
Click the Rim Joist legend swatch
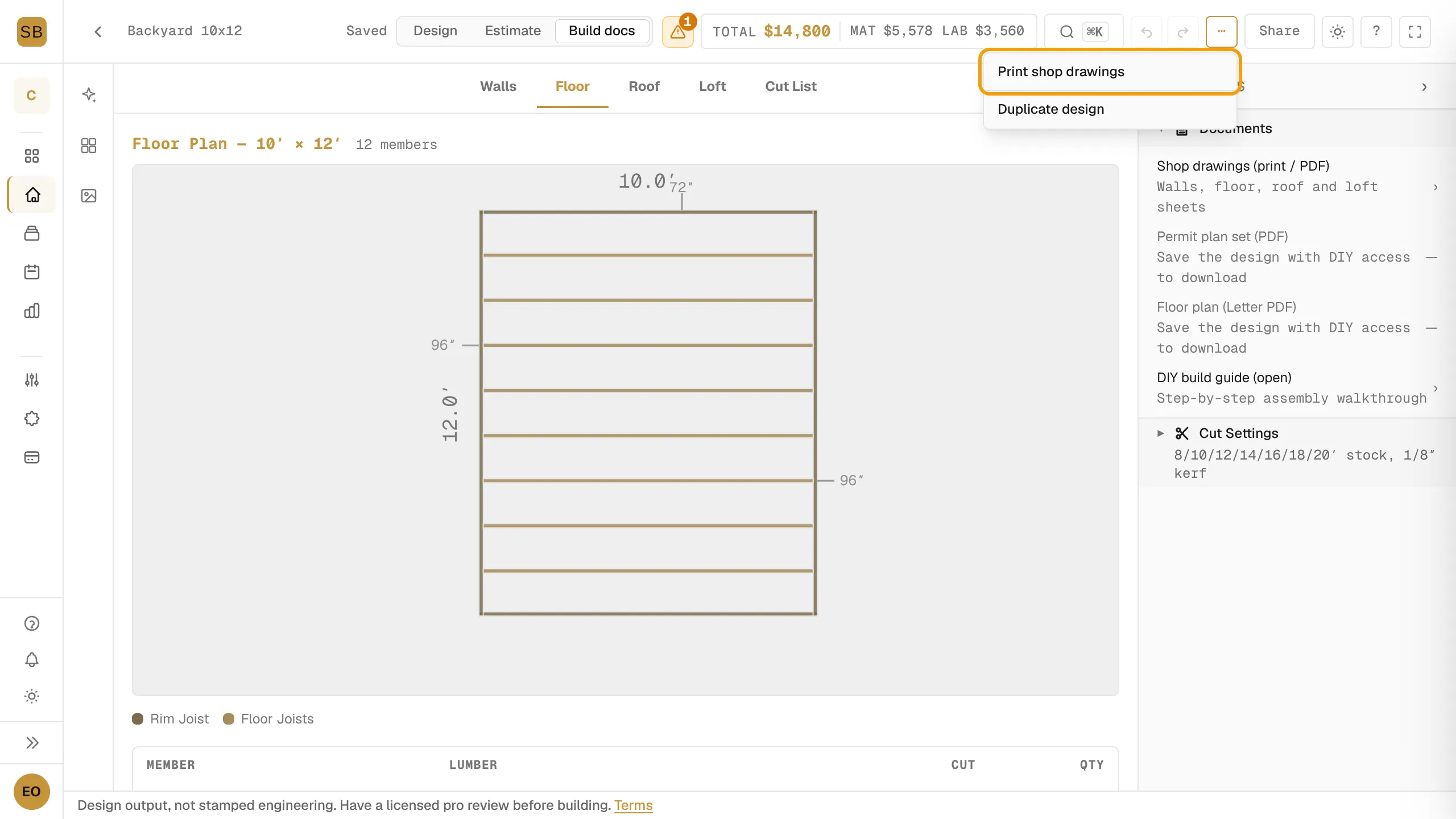(x=138, y=719)
